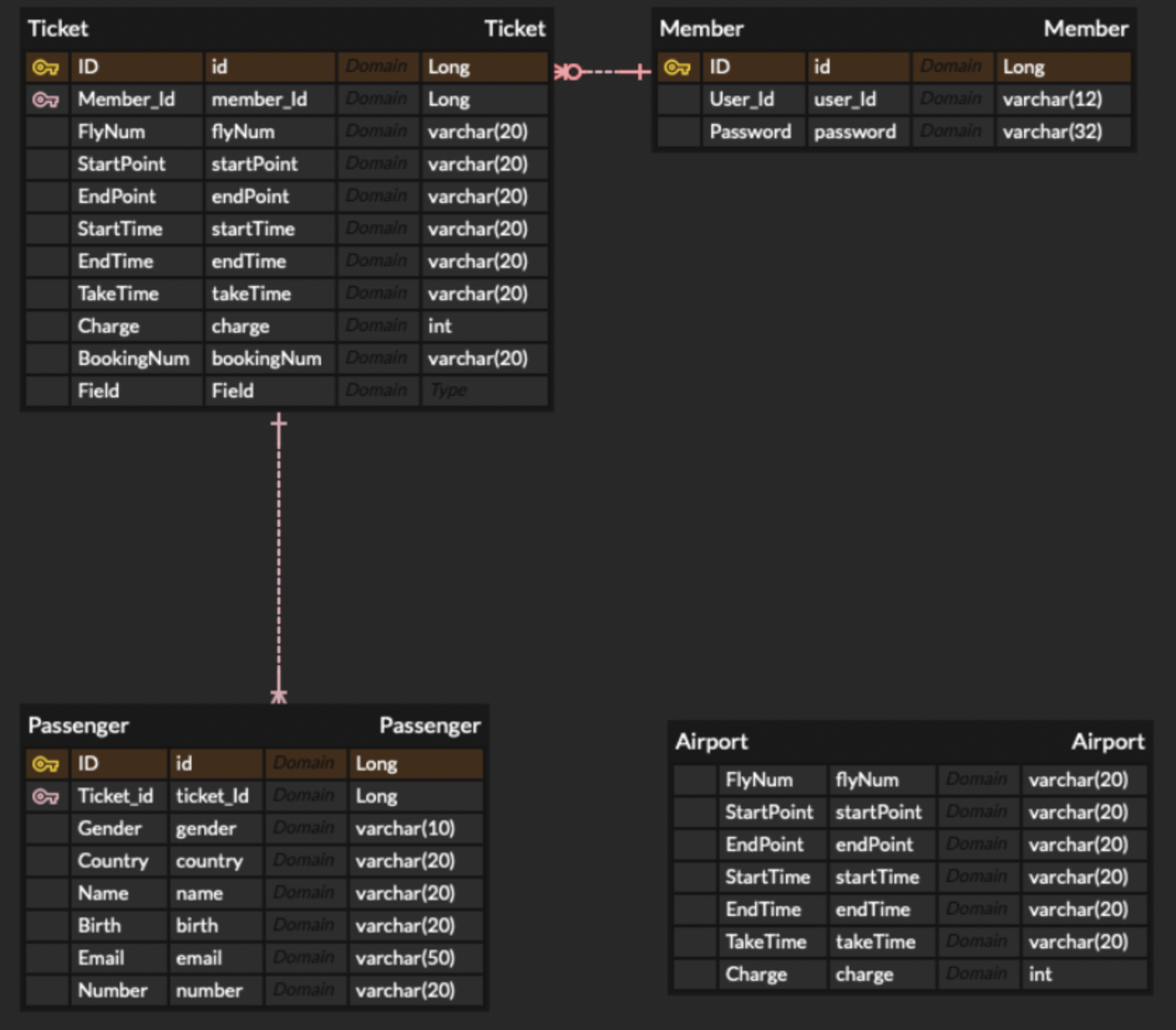
Task: Click the foreign key icon beside Member_Id
Action: [x=44, y=99]
